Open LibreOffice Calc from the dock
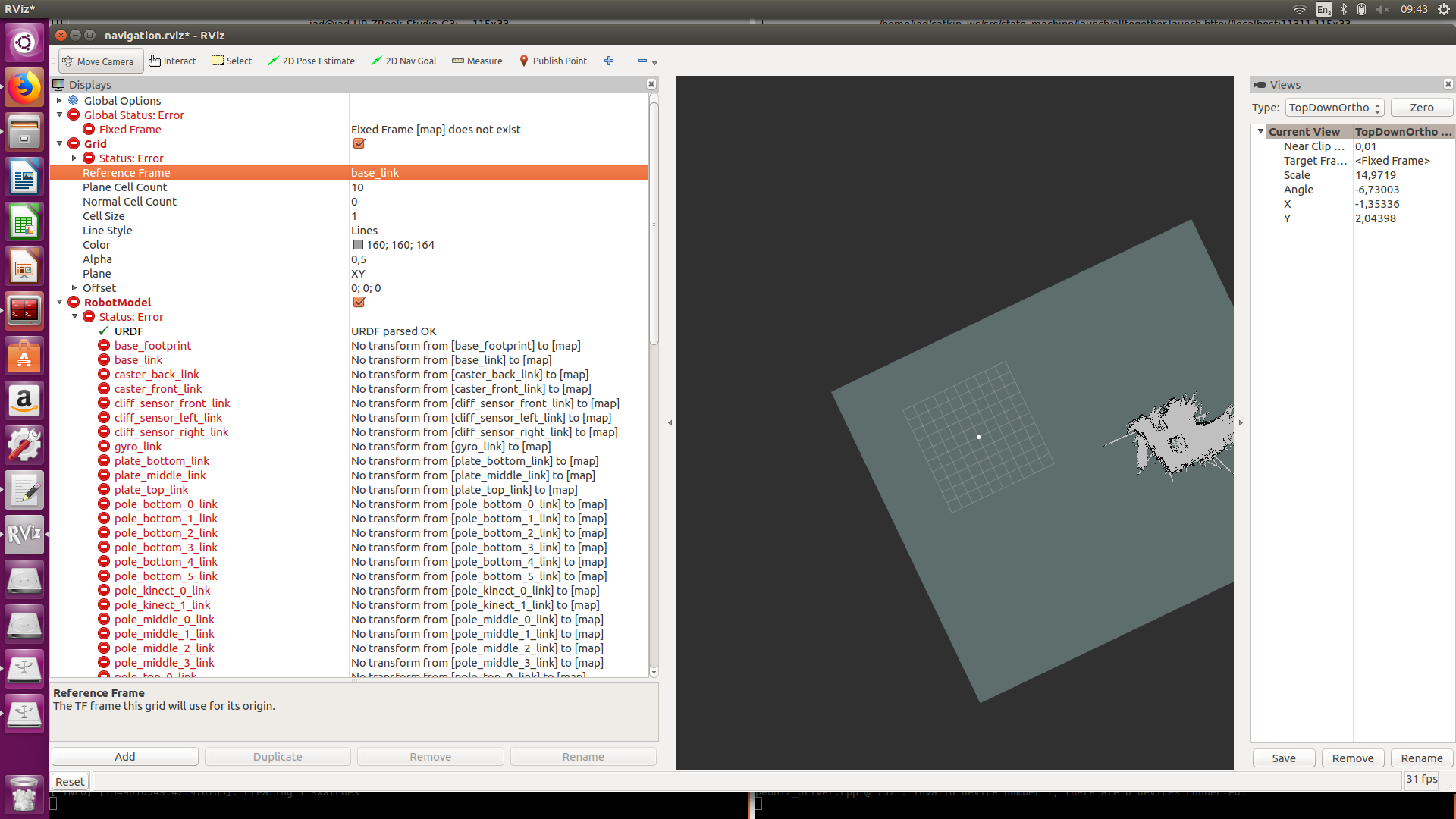 pos(24,222)
